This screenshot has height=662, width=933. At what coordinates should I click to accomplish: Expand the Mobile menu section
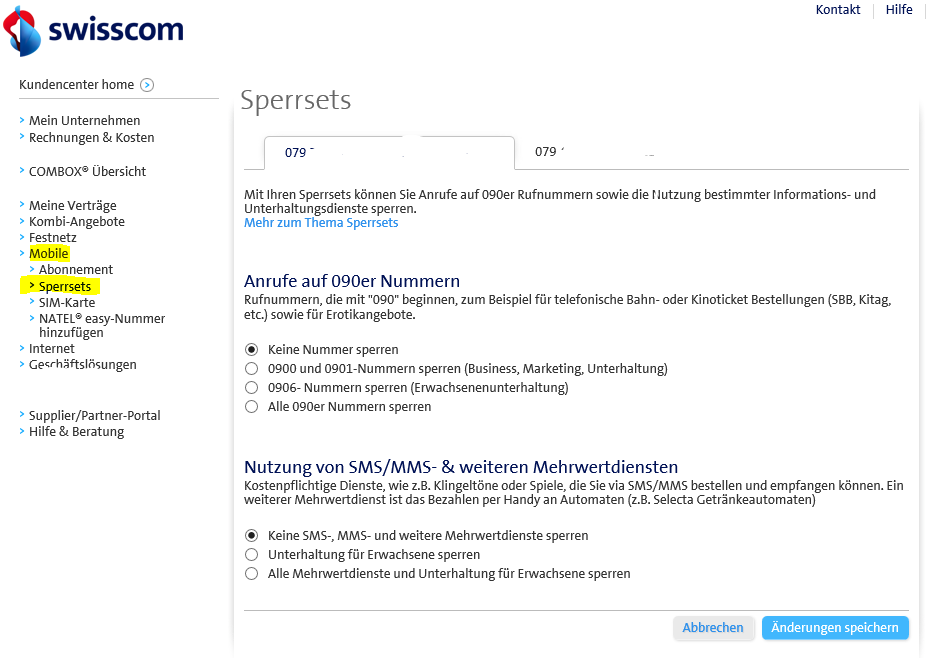tap(48, 254)
